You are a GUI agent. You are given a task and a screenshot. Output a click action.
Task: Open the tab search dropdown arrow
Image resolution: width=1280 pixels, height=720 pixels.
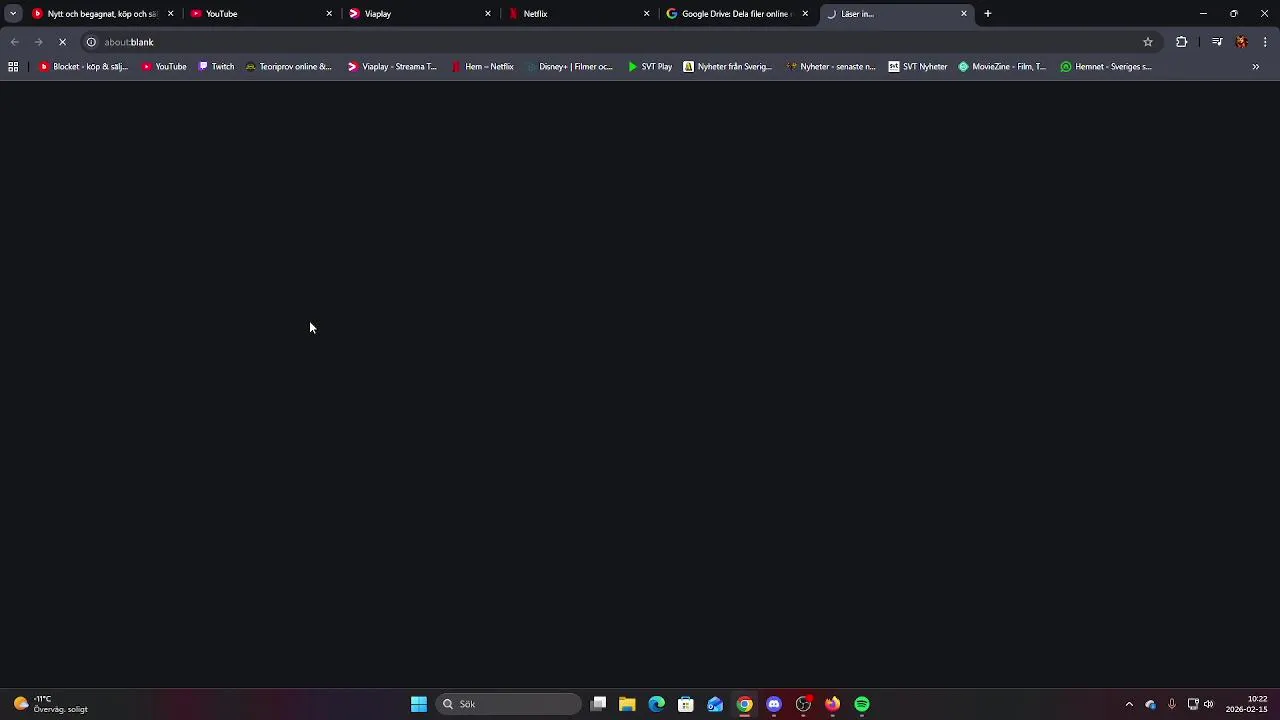[x=13, y=14]
